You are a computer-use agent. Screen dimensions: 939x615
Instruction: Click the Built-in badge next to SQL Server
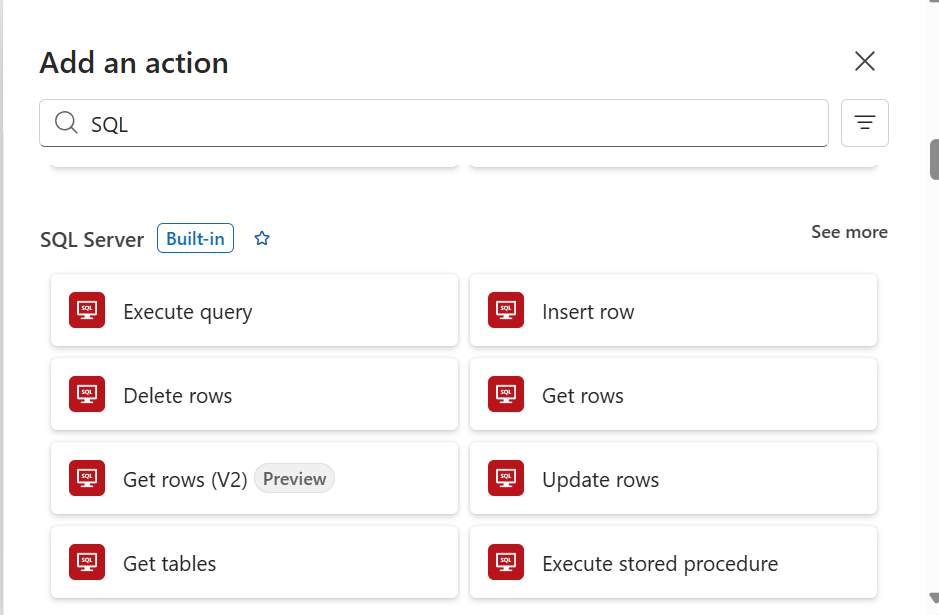point(195,238)
